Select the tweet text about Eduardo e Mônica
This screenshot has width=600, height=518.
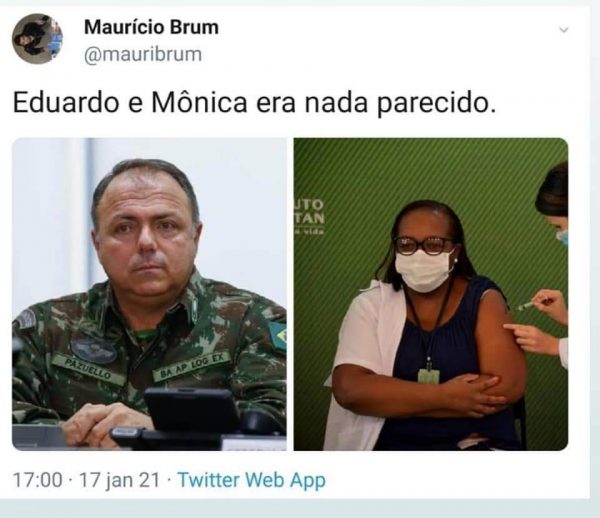[x=254, y=103]
